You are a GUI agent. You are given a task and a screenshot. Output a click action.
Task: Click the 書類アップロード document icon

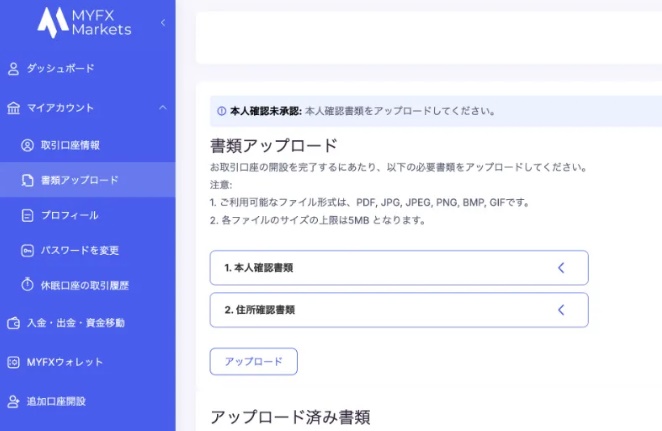point(27,181)
